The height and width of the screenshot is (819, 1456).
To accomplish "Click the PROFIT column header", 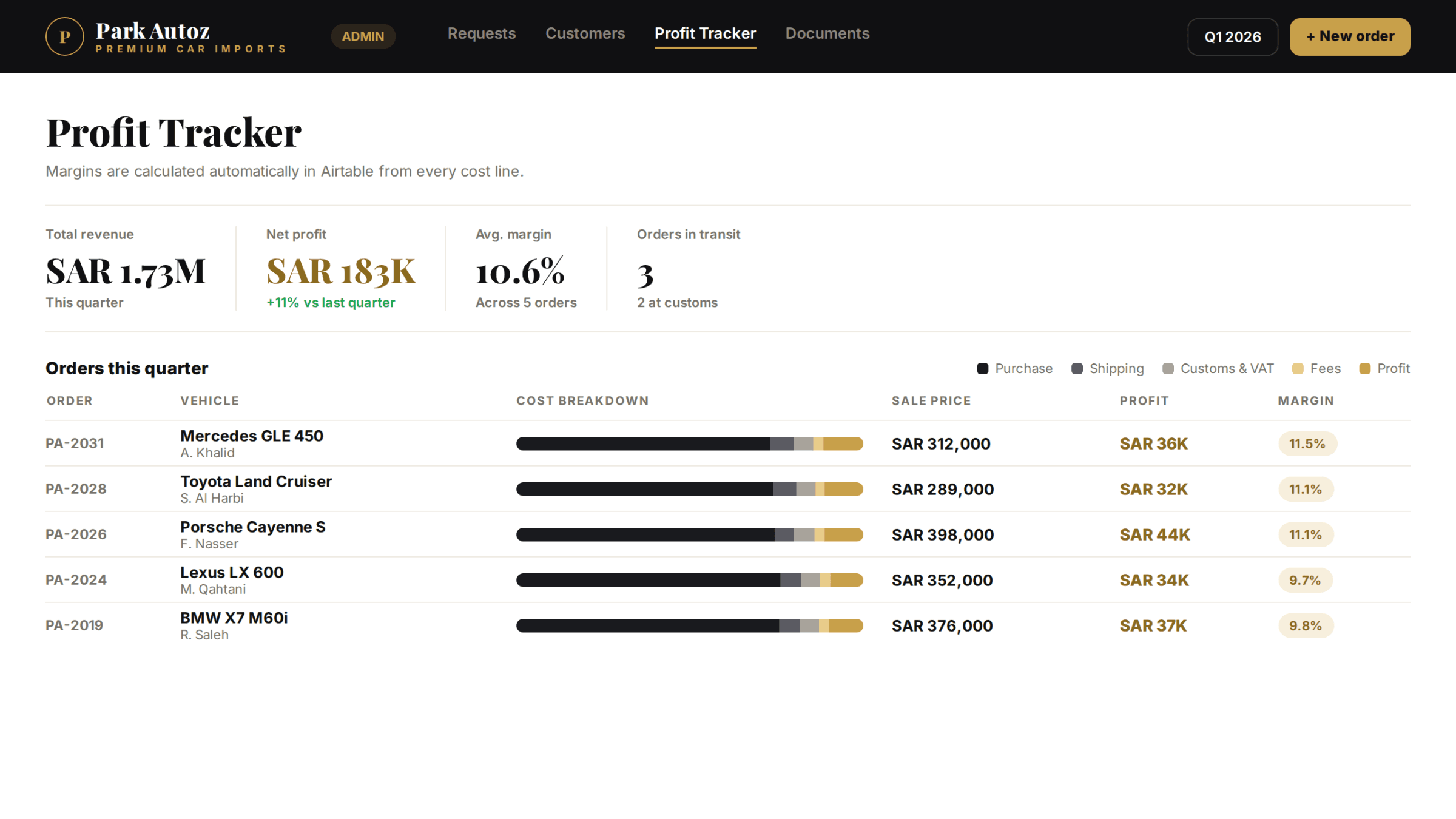I will [1144, 401].
